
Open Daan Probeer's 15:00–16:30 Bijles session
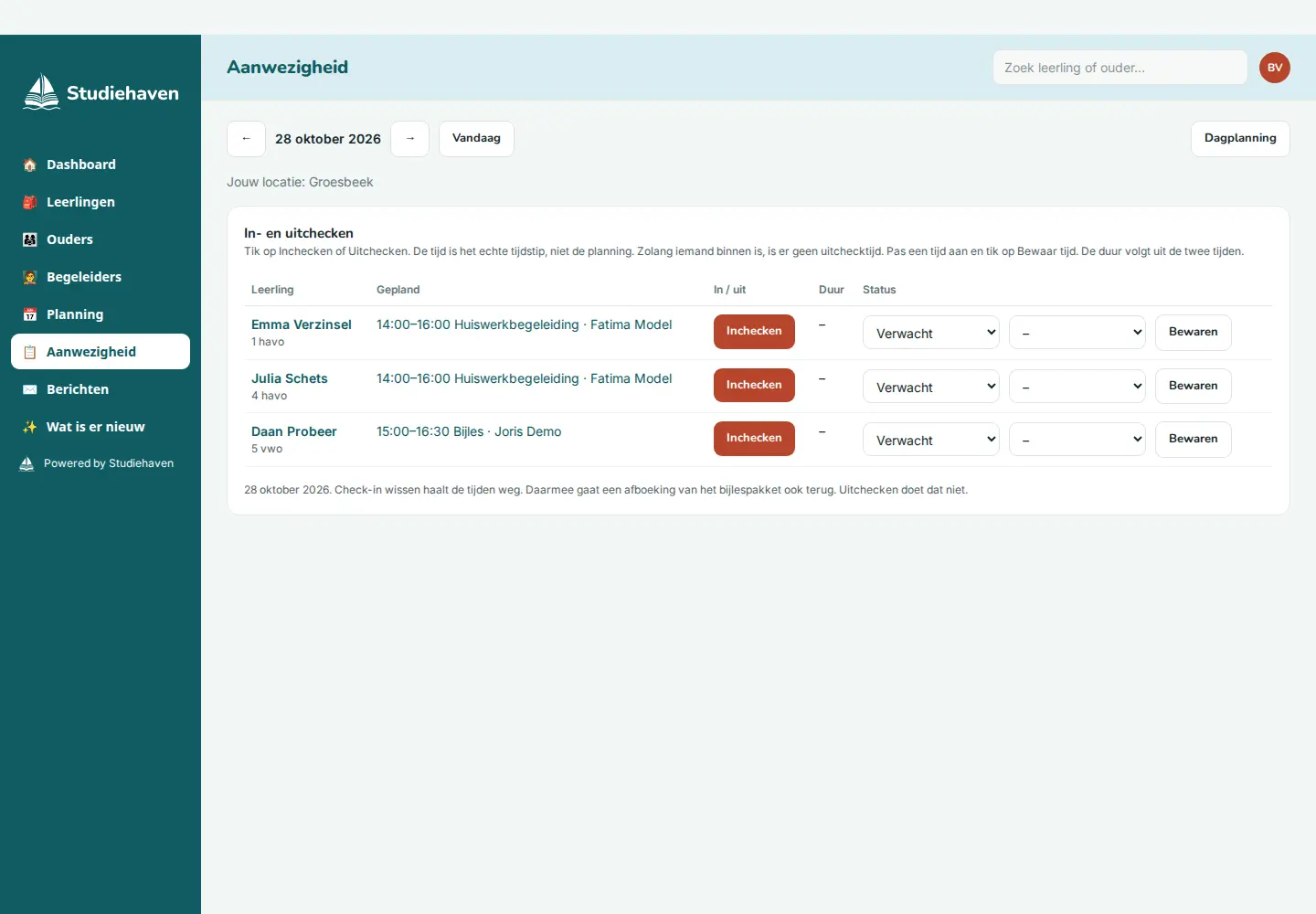point(469,431)
